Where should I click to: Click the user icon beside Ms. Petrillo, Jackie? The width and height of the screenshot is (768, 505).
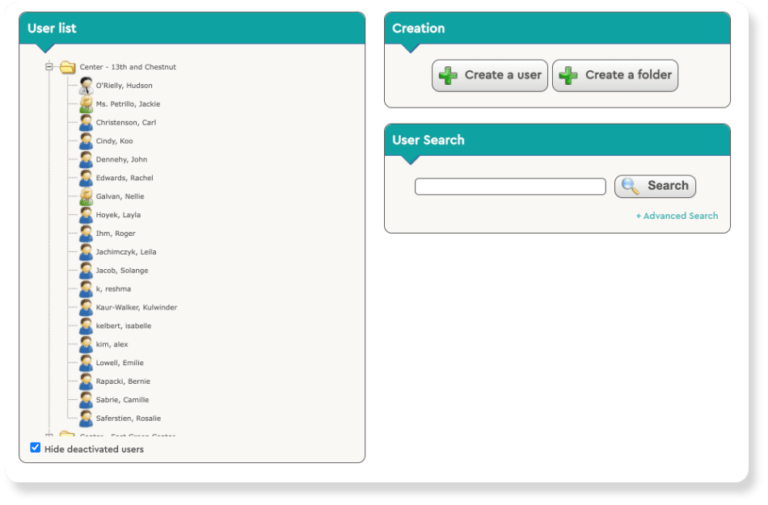click(86, 104)
